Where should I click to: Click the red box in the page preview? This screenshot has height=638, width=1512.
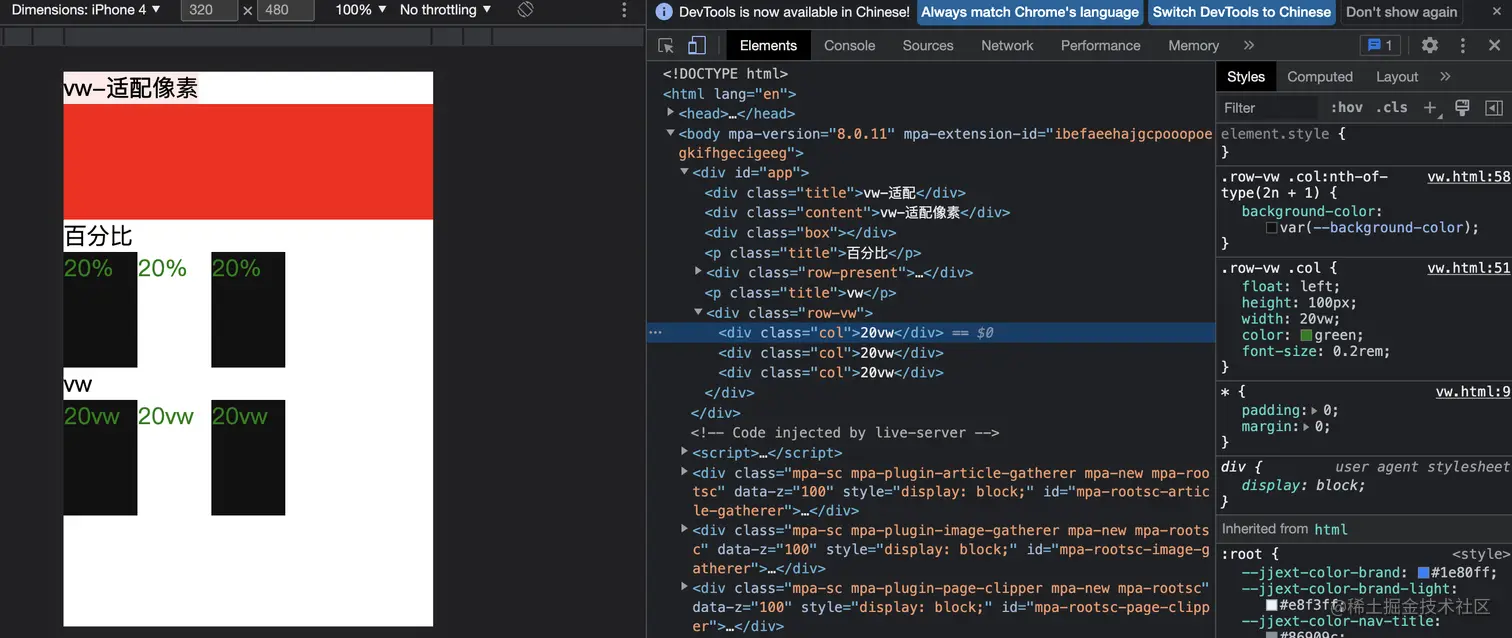click(x=248, y=161)
